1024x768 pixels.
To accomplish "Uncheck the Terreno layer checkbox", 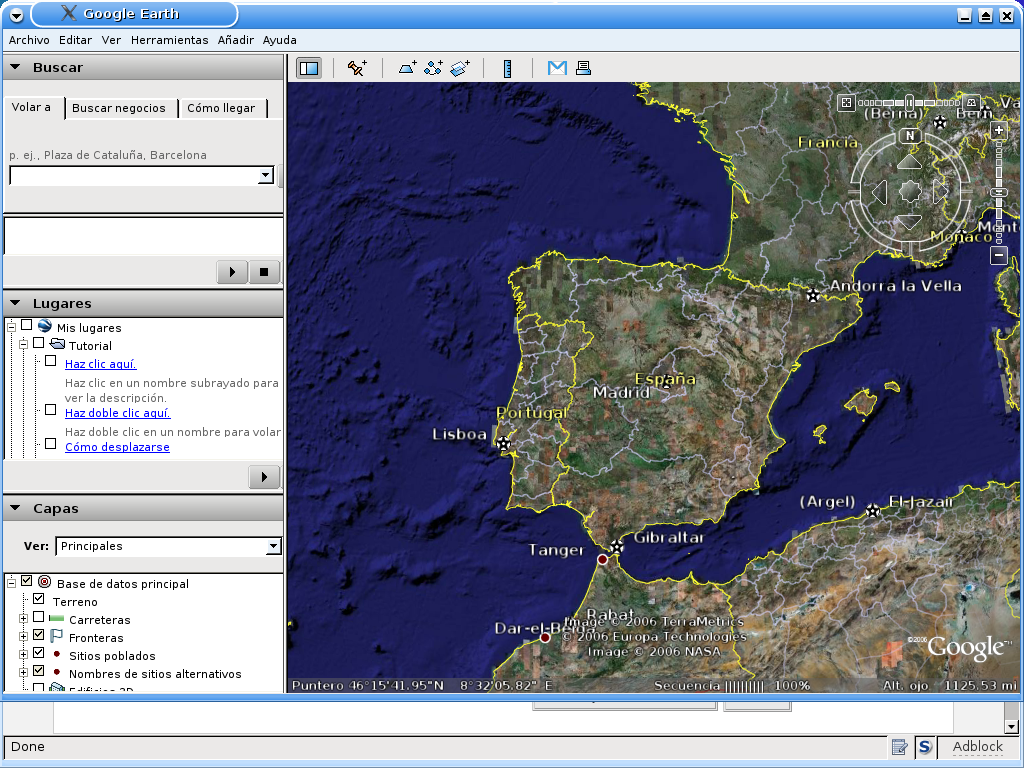I will tap(39, 599).
